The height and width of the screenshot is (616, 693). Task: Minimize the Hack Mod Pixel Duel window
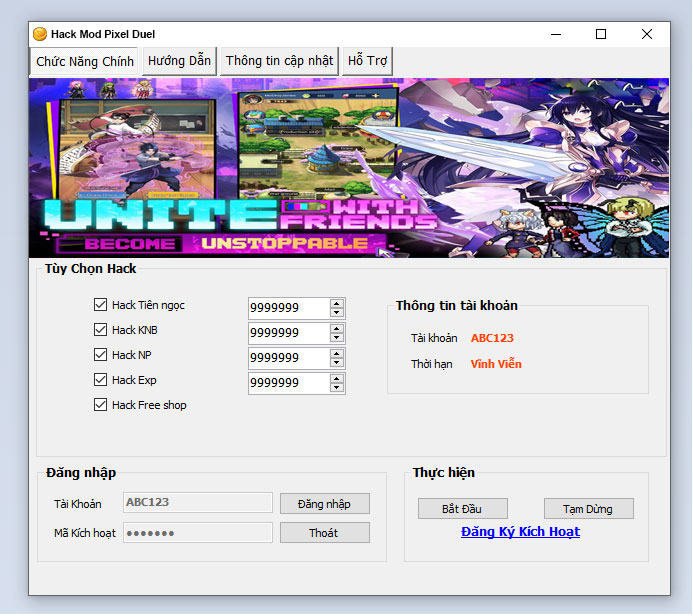point(556,34)
